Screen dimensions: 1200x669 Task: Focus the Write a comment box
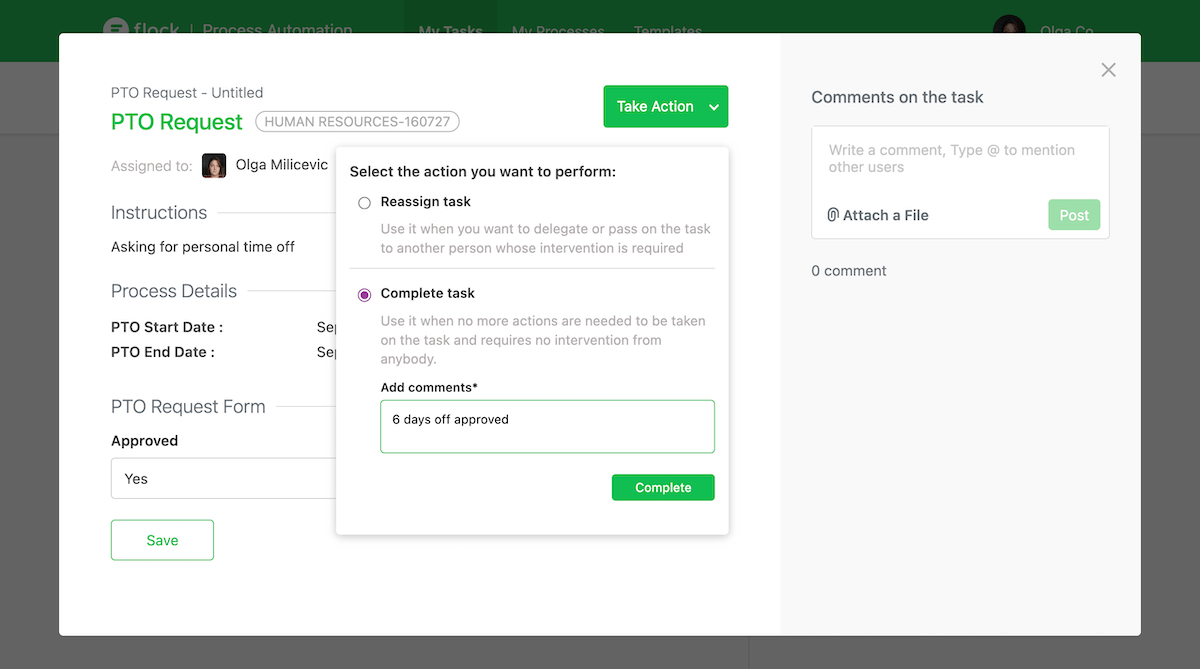[959, 160]
